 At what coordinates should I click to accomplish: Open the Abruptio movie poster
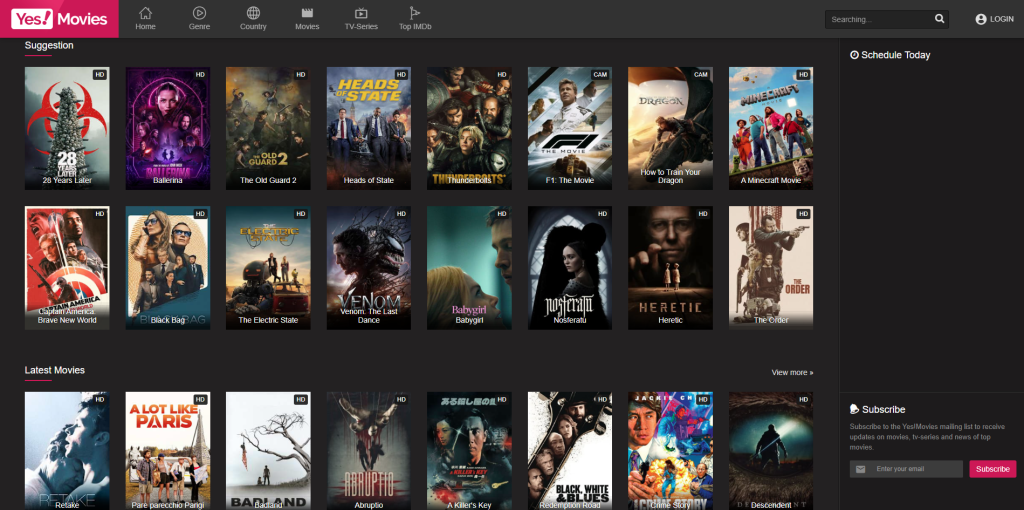click(369, 451)
